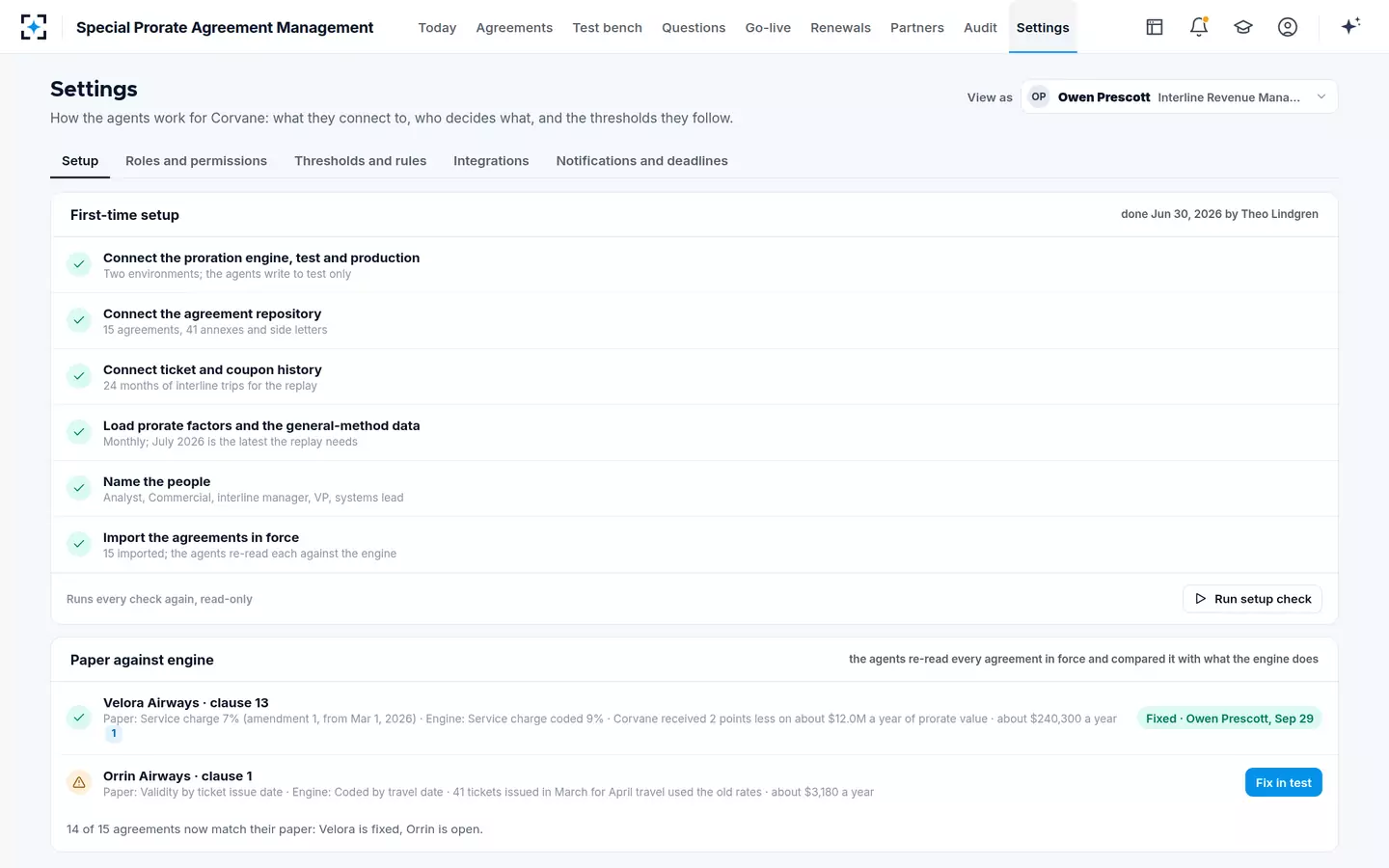Image resolution: width=1389 pixels, height=868 pixels.
Task: Click the check icon beside Import the agreements in force
Action: pyautogui.click(x=79, y=544)
